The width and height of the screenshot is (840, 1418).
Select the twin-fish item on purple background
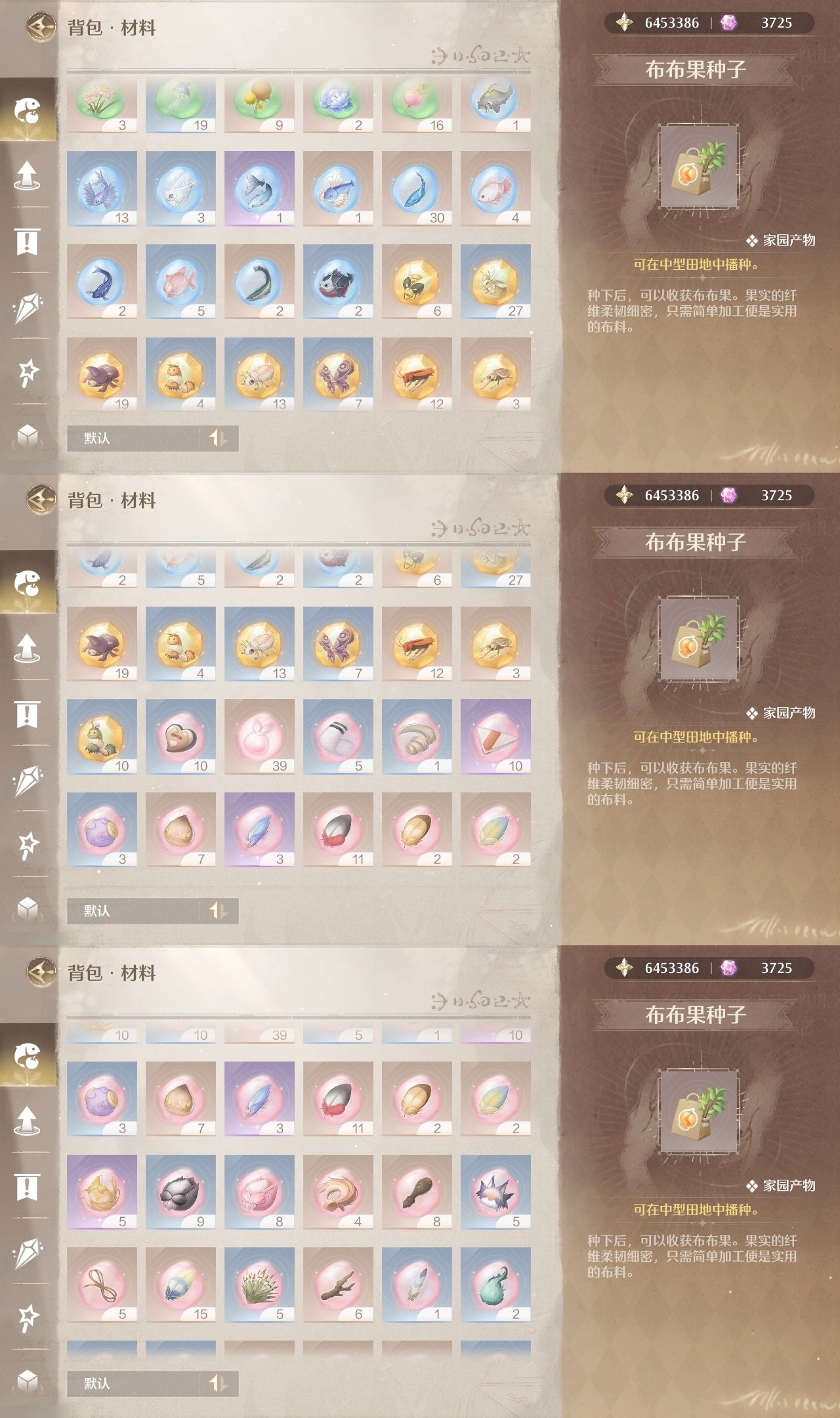(x=259, y=188)
